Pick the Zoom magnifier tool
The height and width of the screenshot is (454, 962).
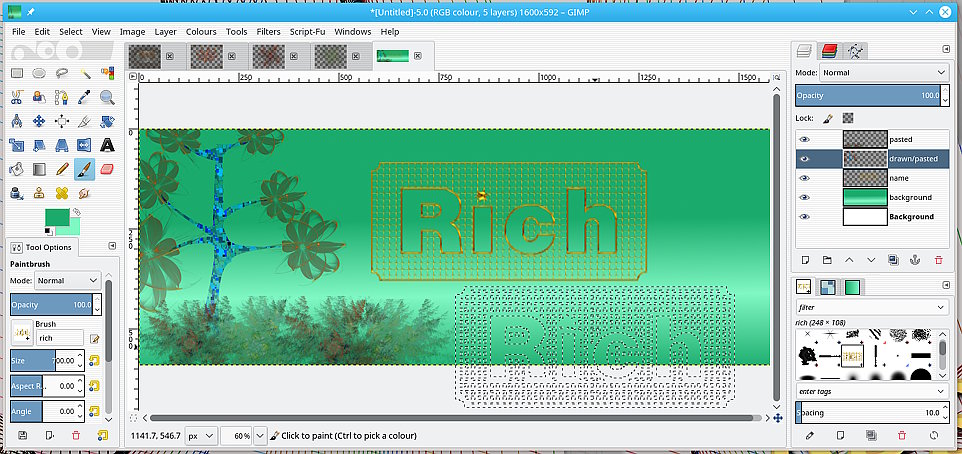tap(107, 96)
